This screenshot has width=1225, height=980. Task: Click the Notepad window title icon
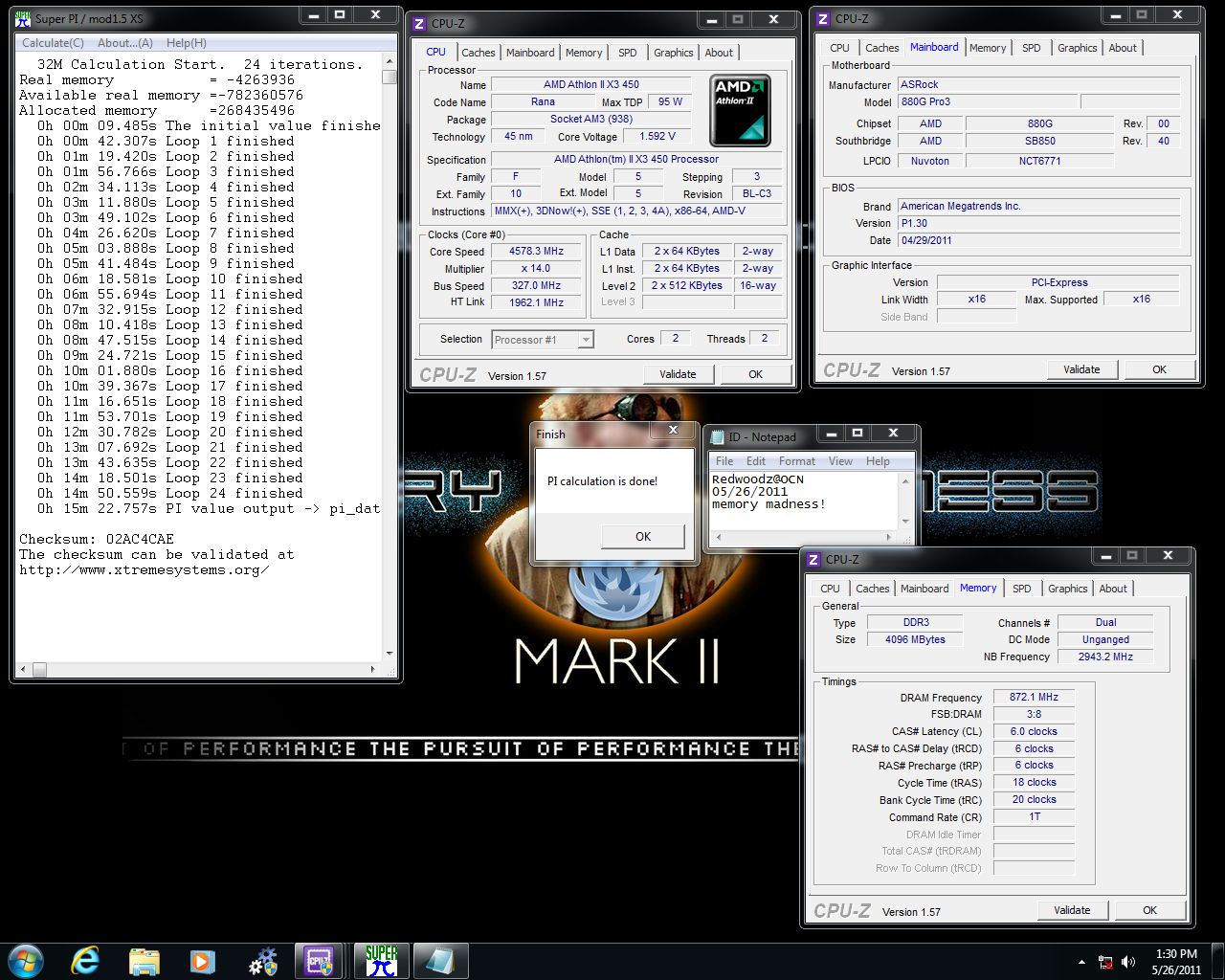pyautogui.click(x=717, y=436)
